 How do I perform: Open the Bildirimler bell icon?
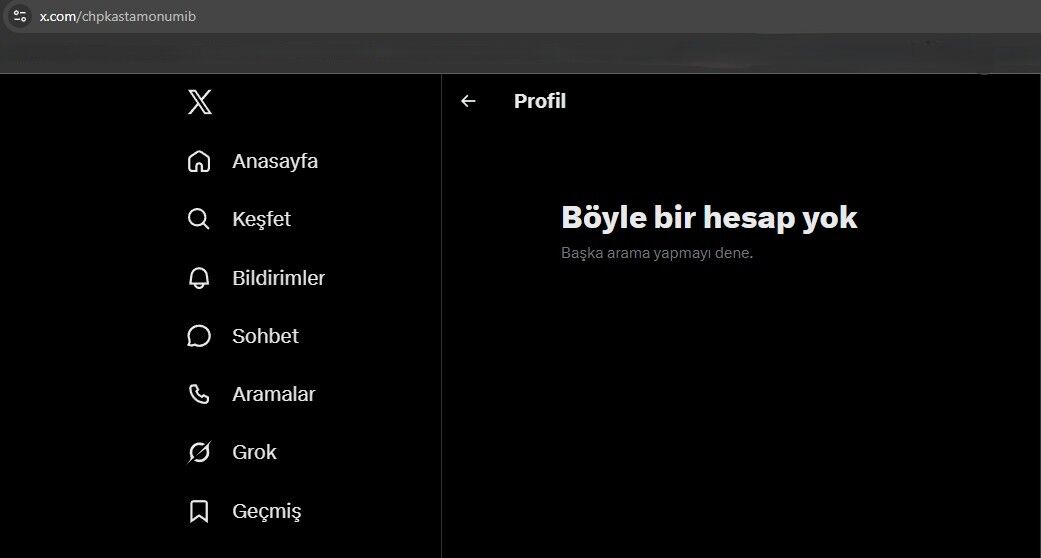pos(199,278)
